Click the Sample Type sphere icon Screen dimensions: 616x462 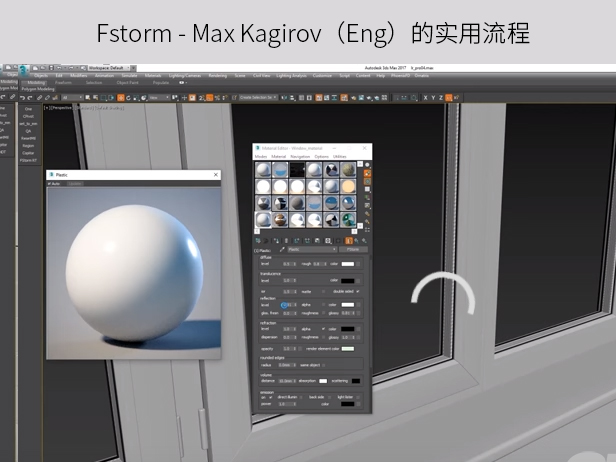tap(367, 165)
